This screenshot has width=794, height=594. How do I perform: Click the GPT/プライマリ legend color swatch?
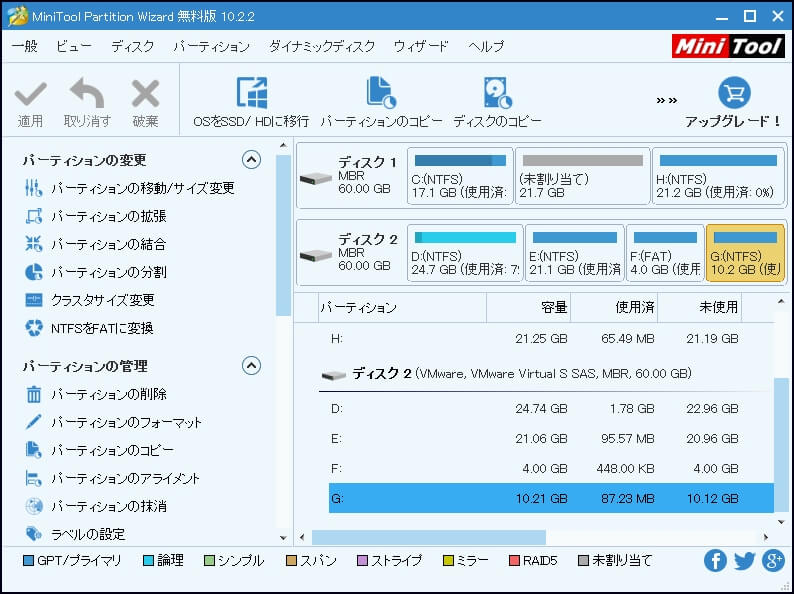[x=29, y=561]
